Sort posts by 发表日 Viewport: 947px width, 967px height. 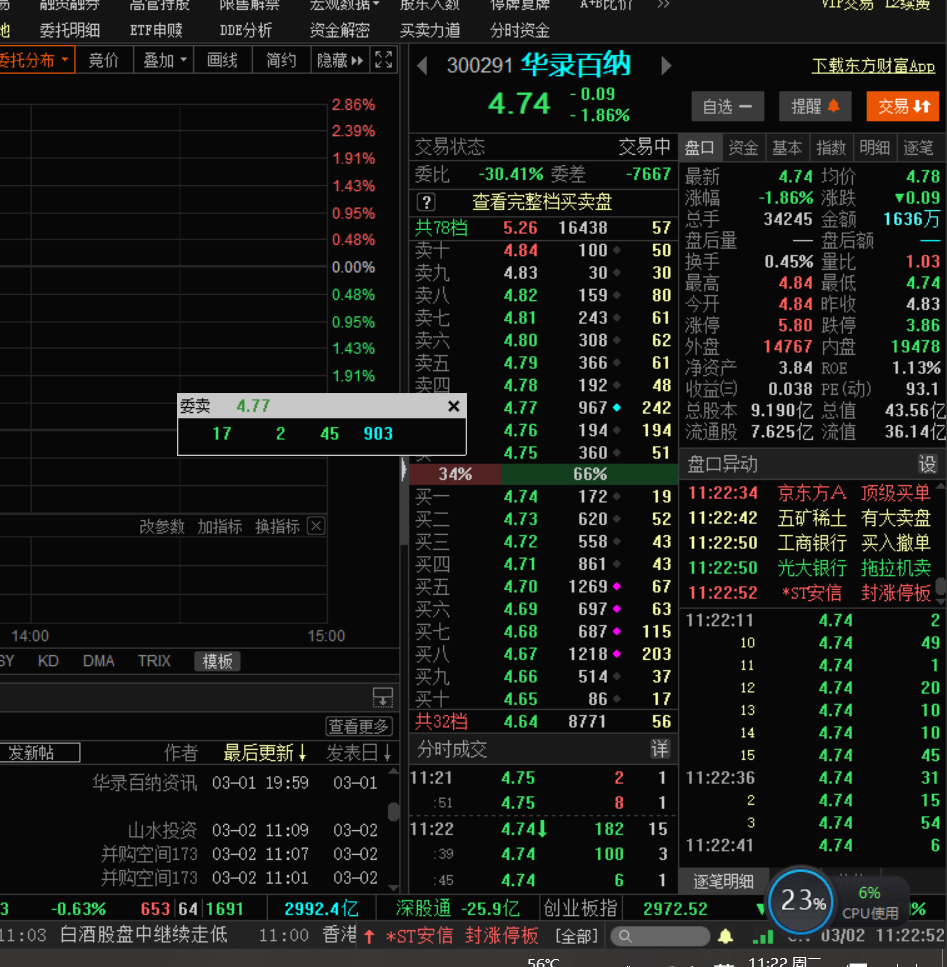[358, 752]
